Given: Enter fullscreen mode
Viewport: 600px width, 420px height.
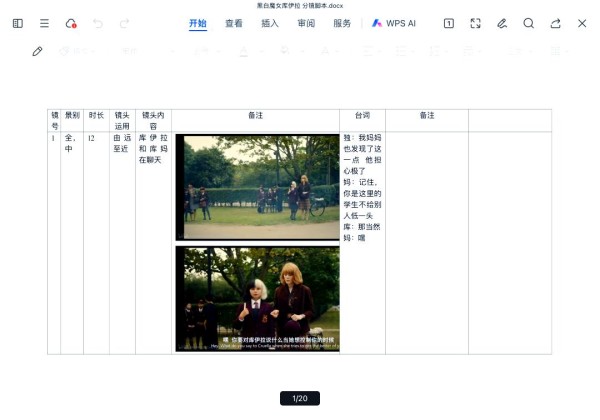Looking at the screenshot, I should pos(476,23).
